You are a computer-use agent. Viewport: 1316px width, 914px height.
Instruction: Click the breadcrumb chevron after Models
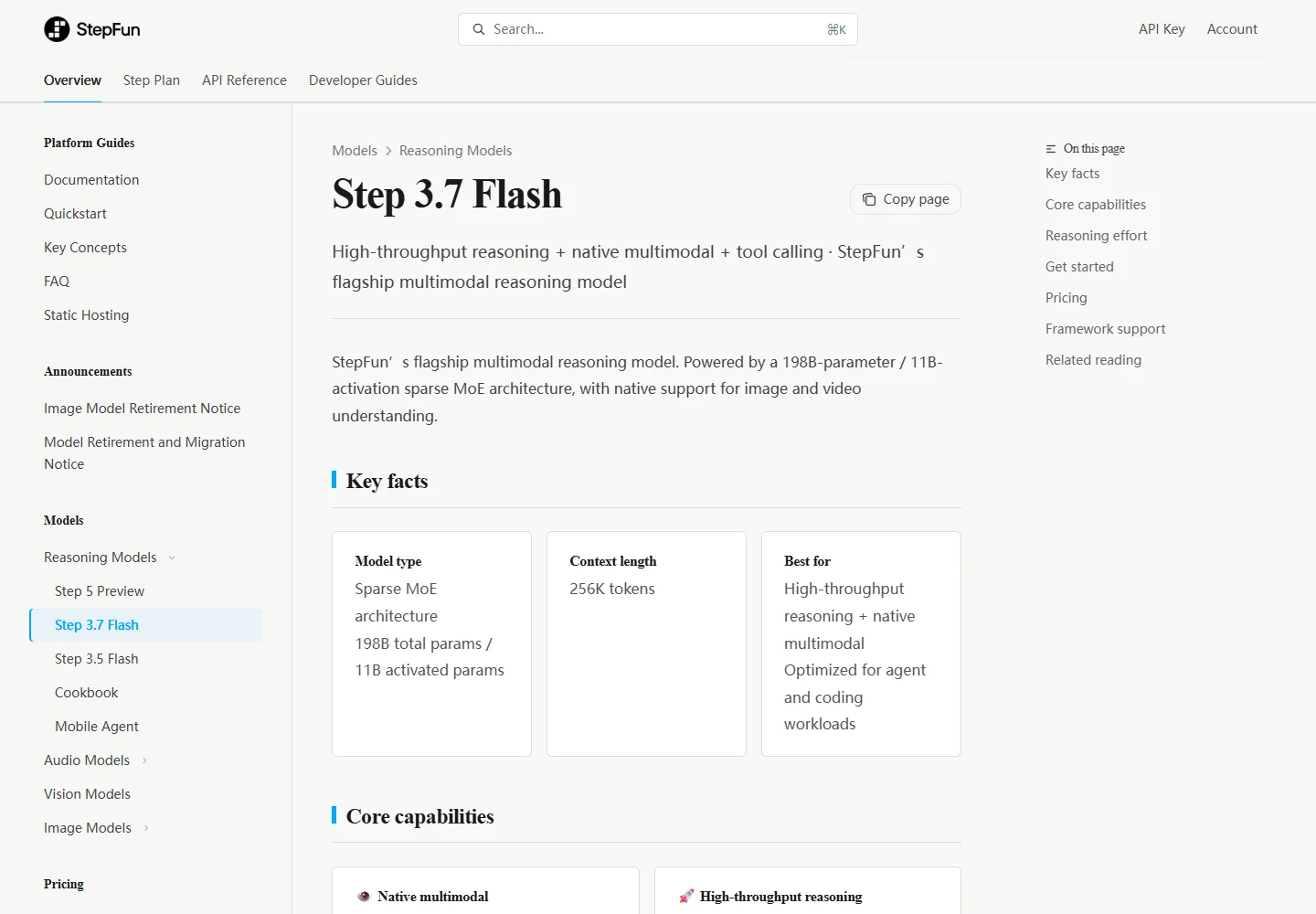click(x=388, y=151)
